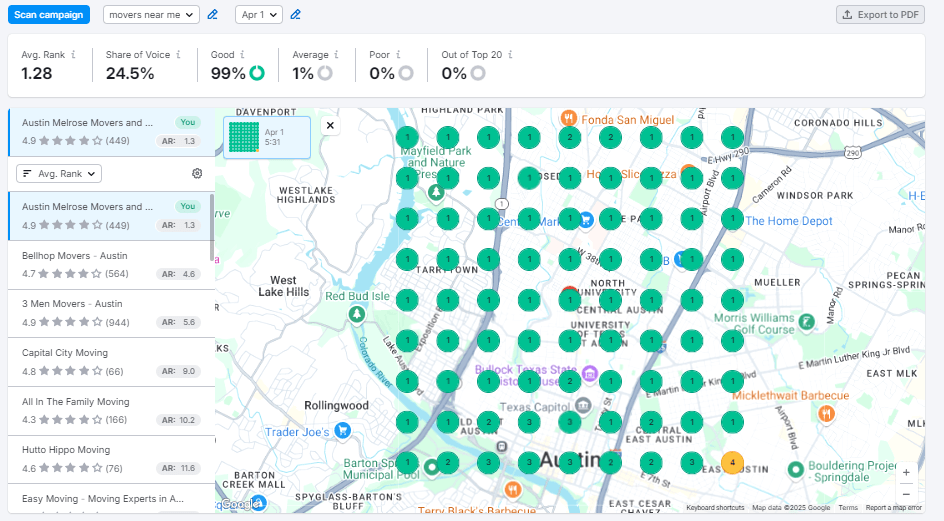Screen dimensions: 944x521
Task: Click the Out of Top 20 donut indicator
Action: [478, 73]
